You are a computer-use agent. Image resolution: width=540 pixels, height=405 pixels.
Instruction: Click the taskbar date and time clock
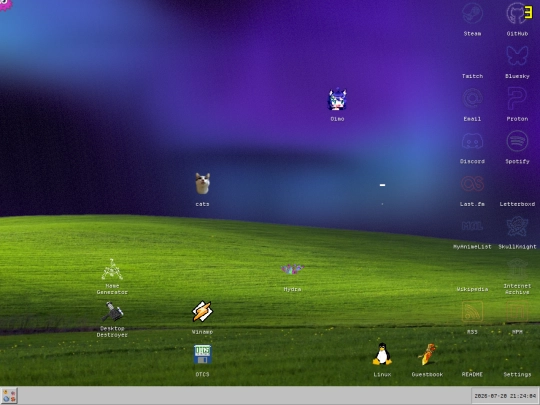(505, 396)
